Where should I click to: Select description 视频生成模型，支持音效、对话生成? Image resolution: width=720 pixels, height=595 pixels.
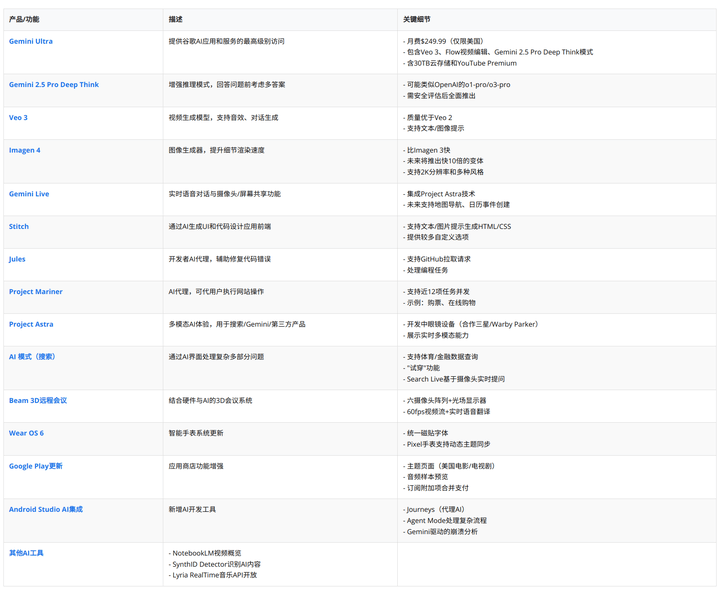[223, 118]
